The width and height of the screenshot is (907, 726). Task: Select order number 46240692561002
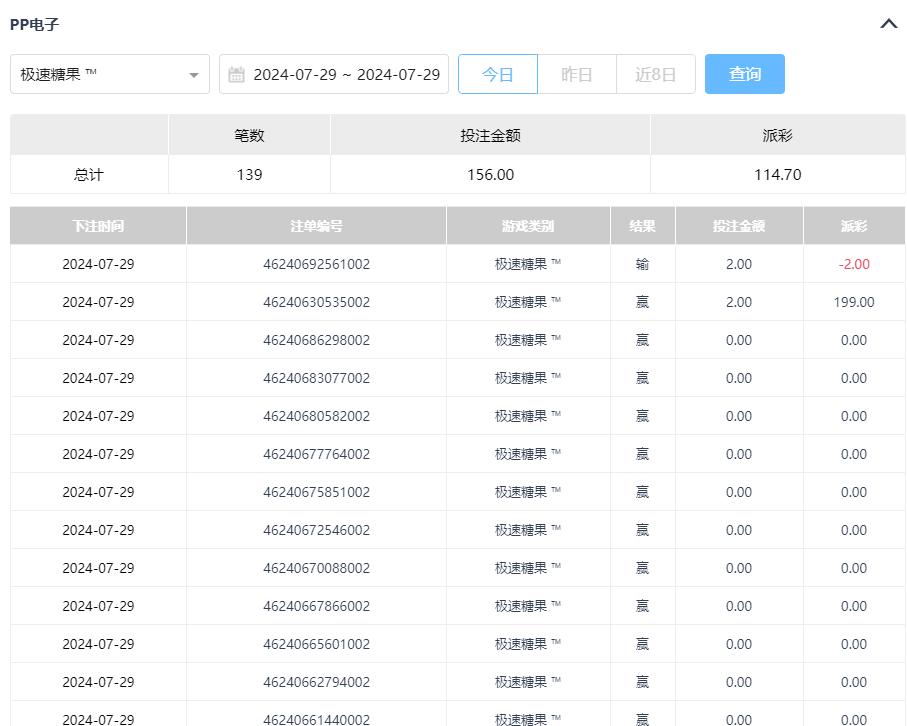pos(316,264)
